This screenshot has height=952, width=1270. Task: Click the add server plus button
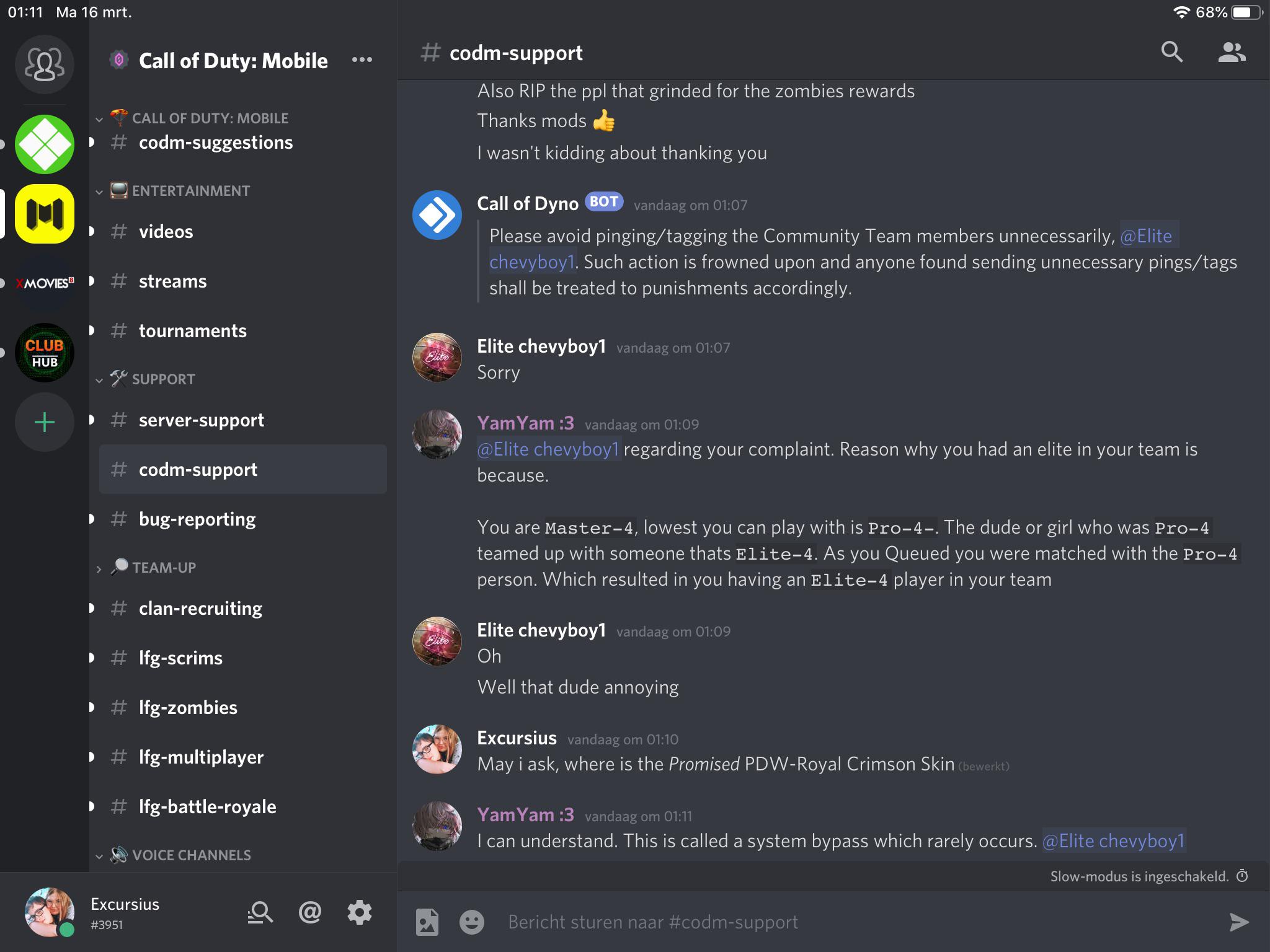45,423
